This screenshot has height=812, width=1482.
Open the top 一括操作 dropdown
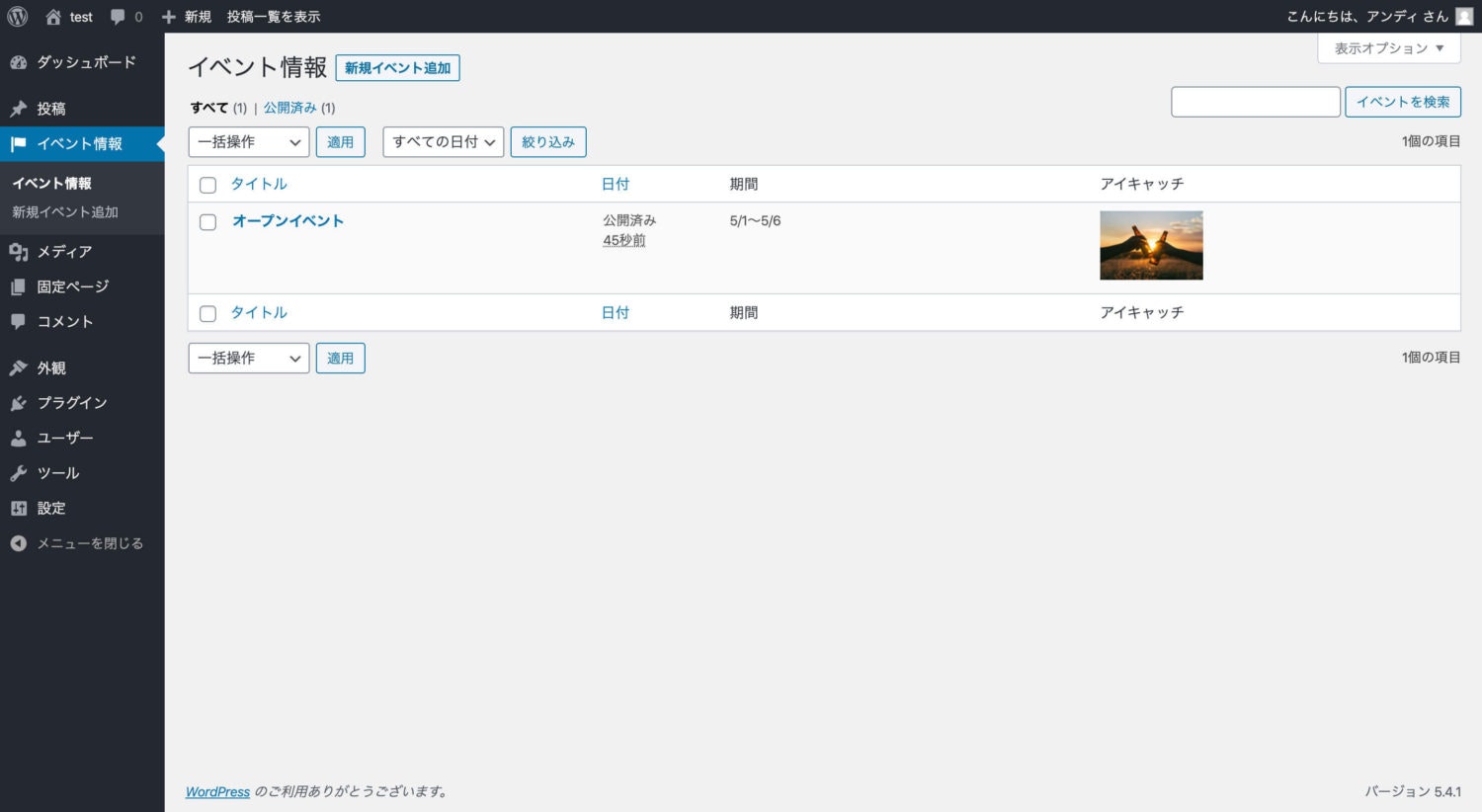click(x=249, y=142)
